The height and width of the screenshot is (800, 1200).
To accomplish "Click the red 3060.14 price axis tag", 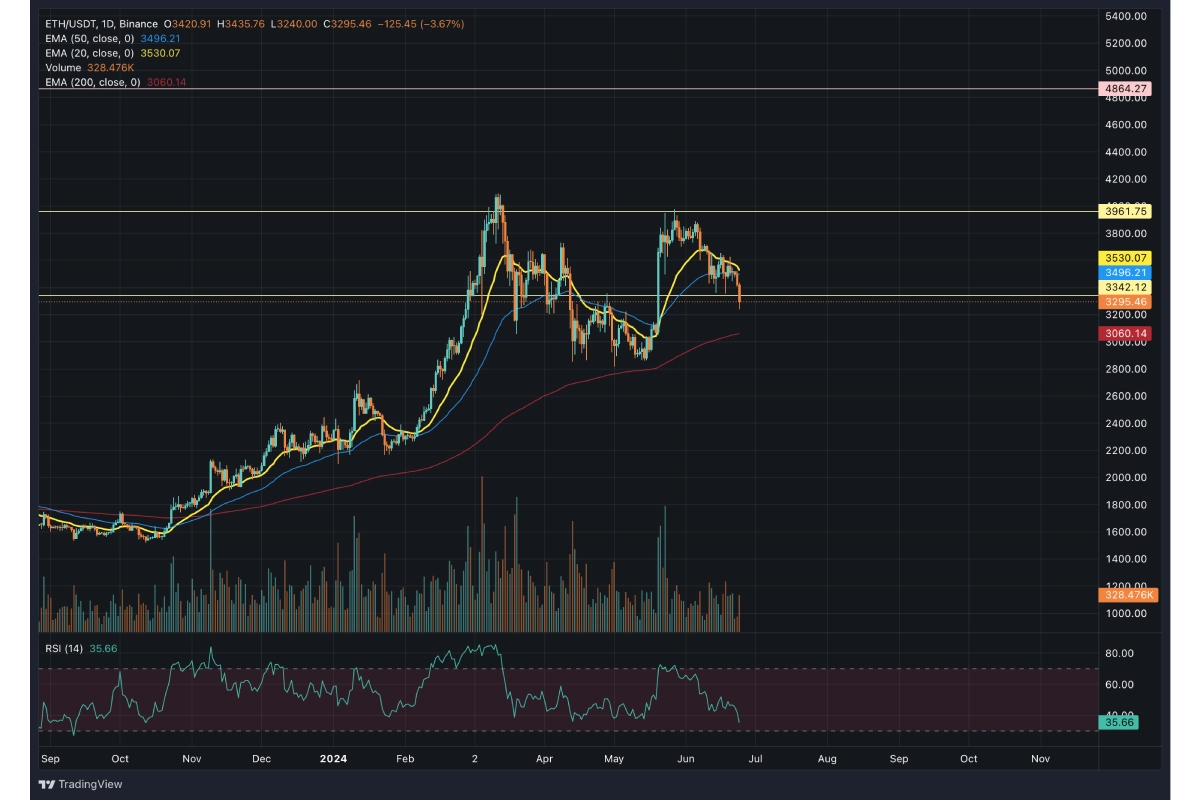I will [x=1126, y=333].
